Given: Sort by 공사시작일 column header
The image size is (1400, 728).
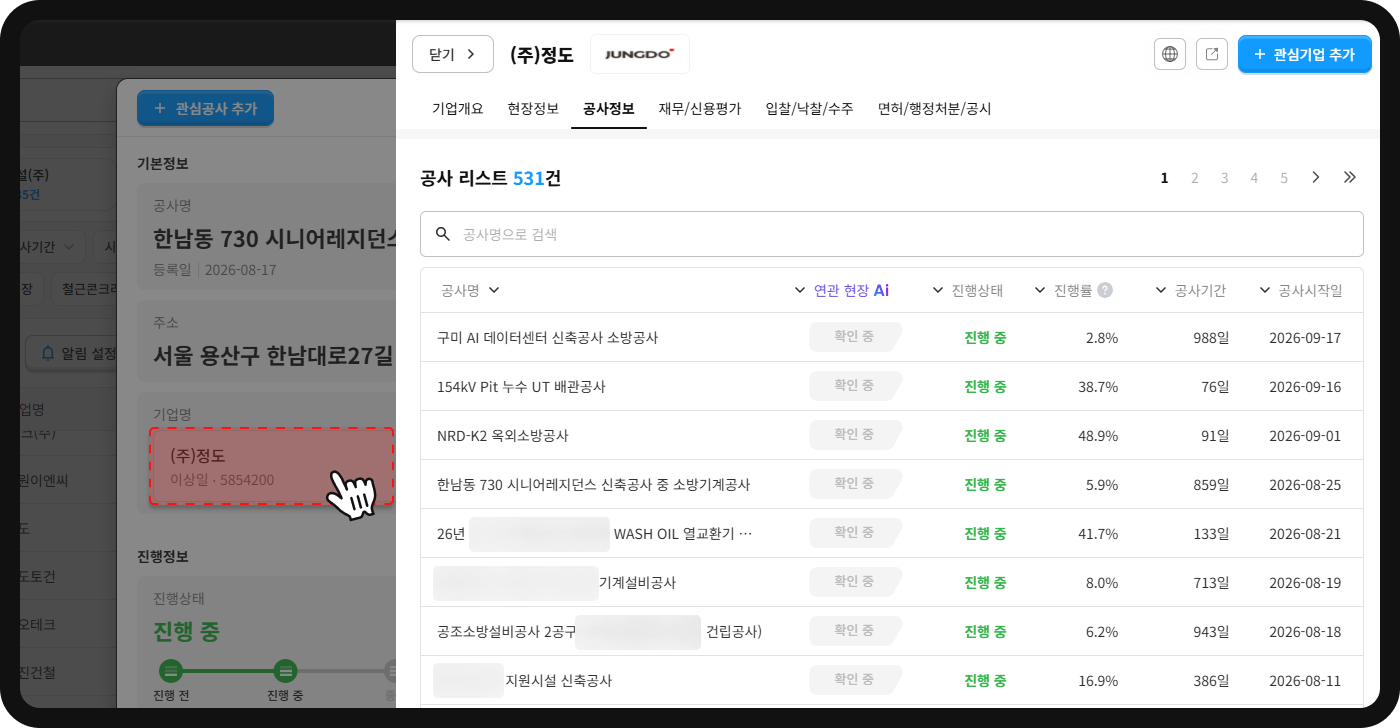Looking at the screenshot, I should click(x=1300, y=290).
